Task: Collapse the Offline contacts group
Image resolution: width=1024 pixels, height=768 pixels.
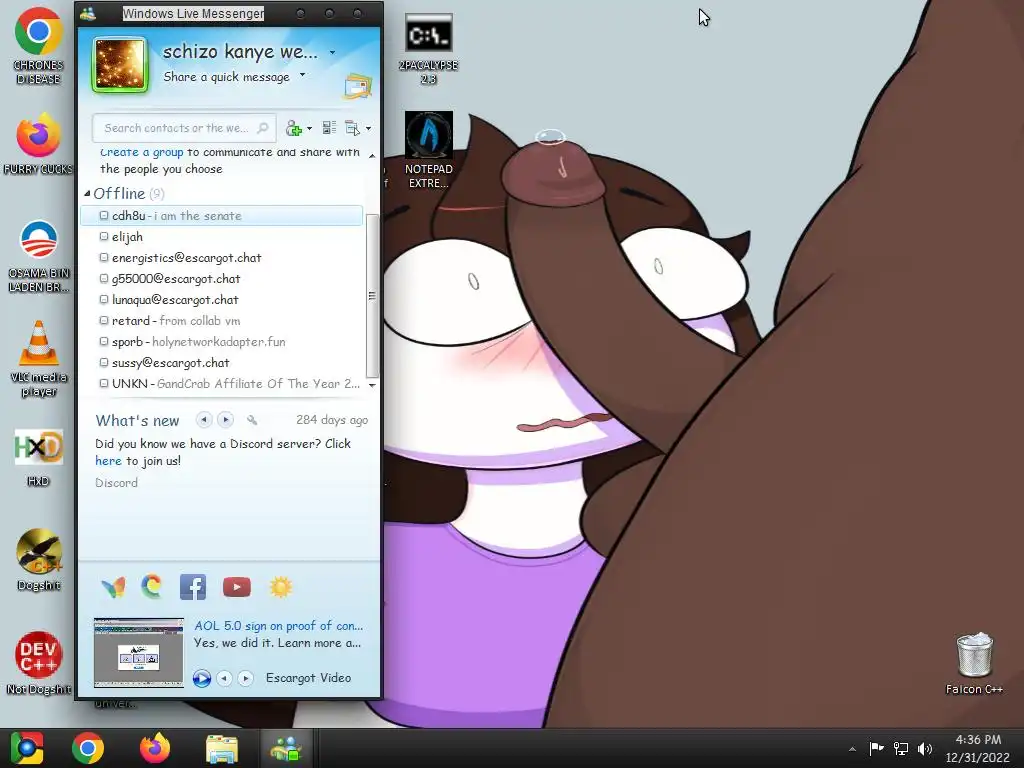Action: coord(88,193)
